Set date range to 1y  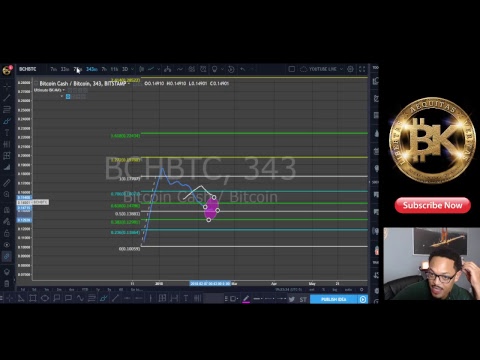coord(98,289)
